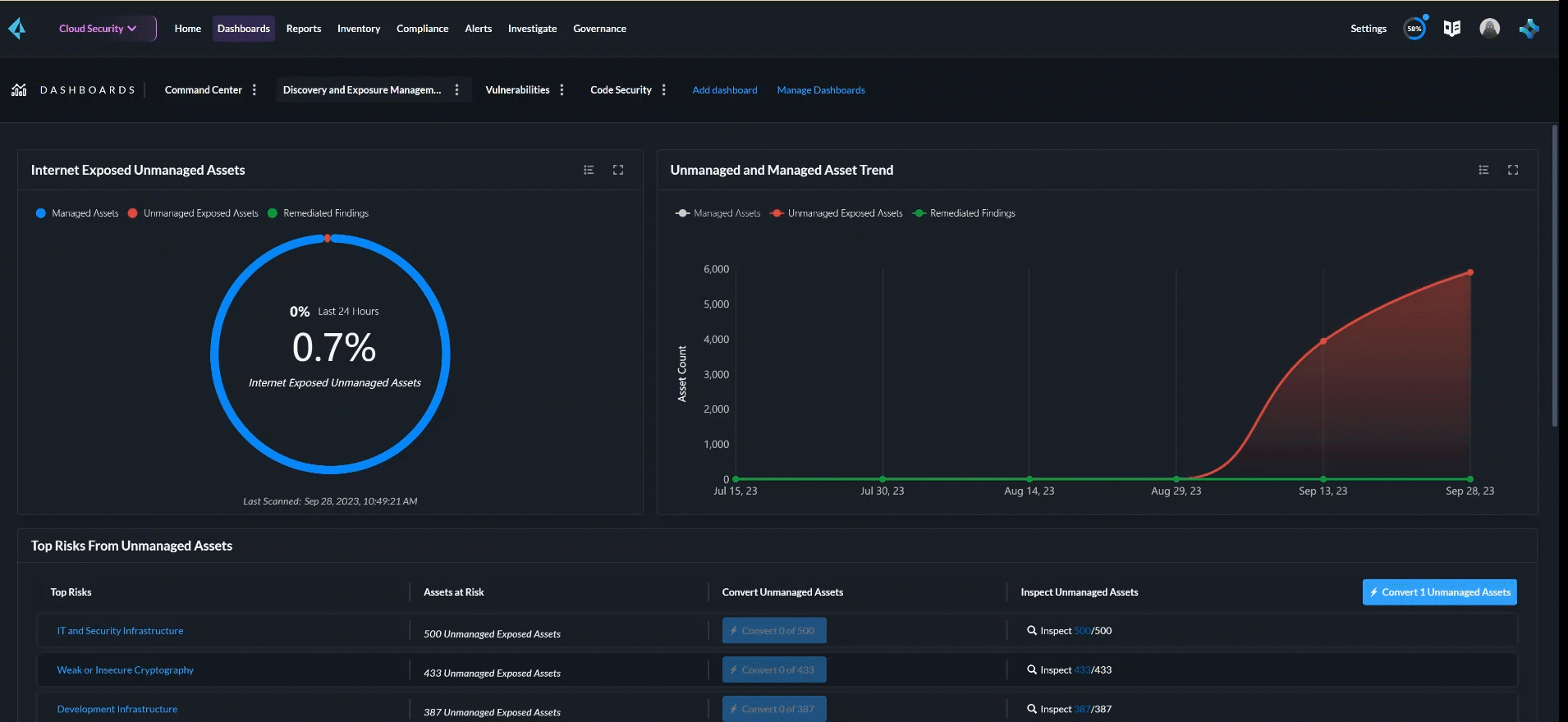Select the Discovery and Exposure Management tab

[362, 90]
